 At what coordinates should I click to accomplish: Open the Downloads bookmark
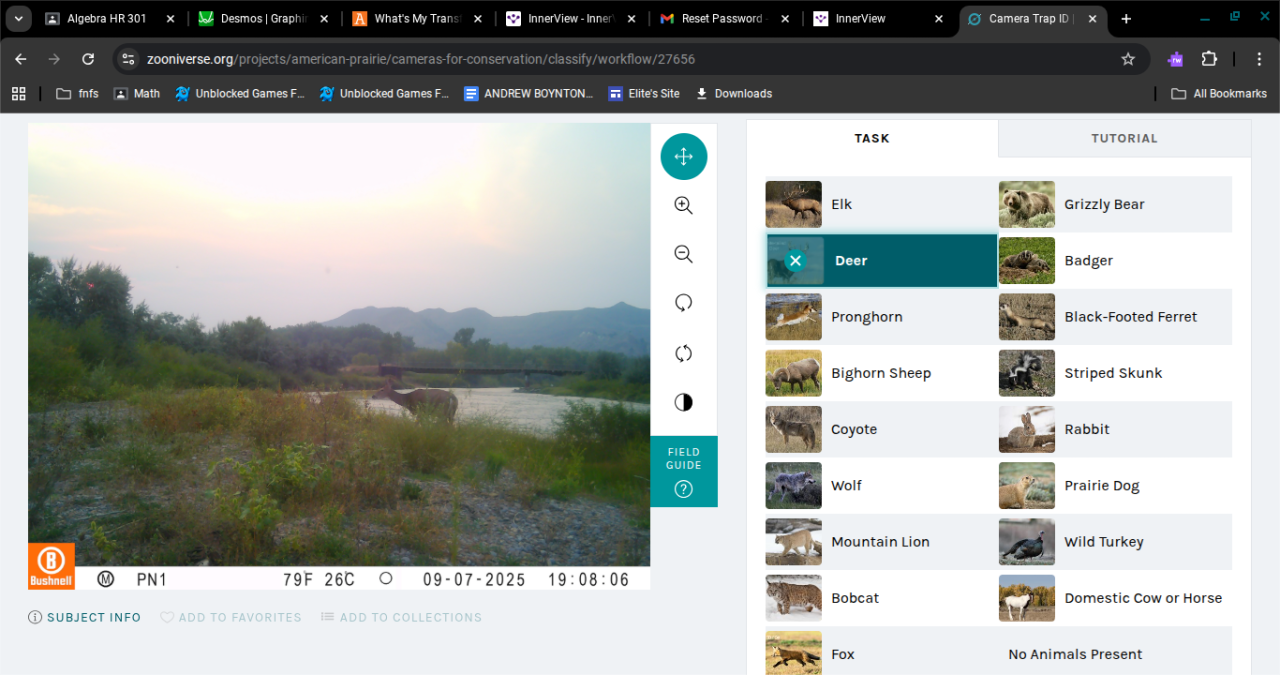point(734,93)
